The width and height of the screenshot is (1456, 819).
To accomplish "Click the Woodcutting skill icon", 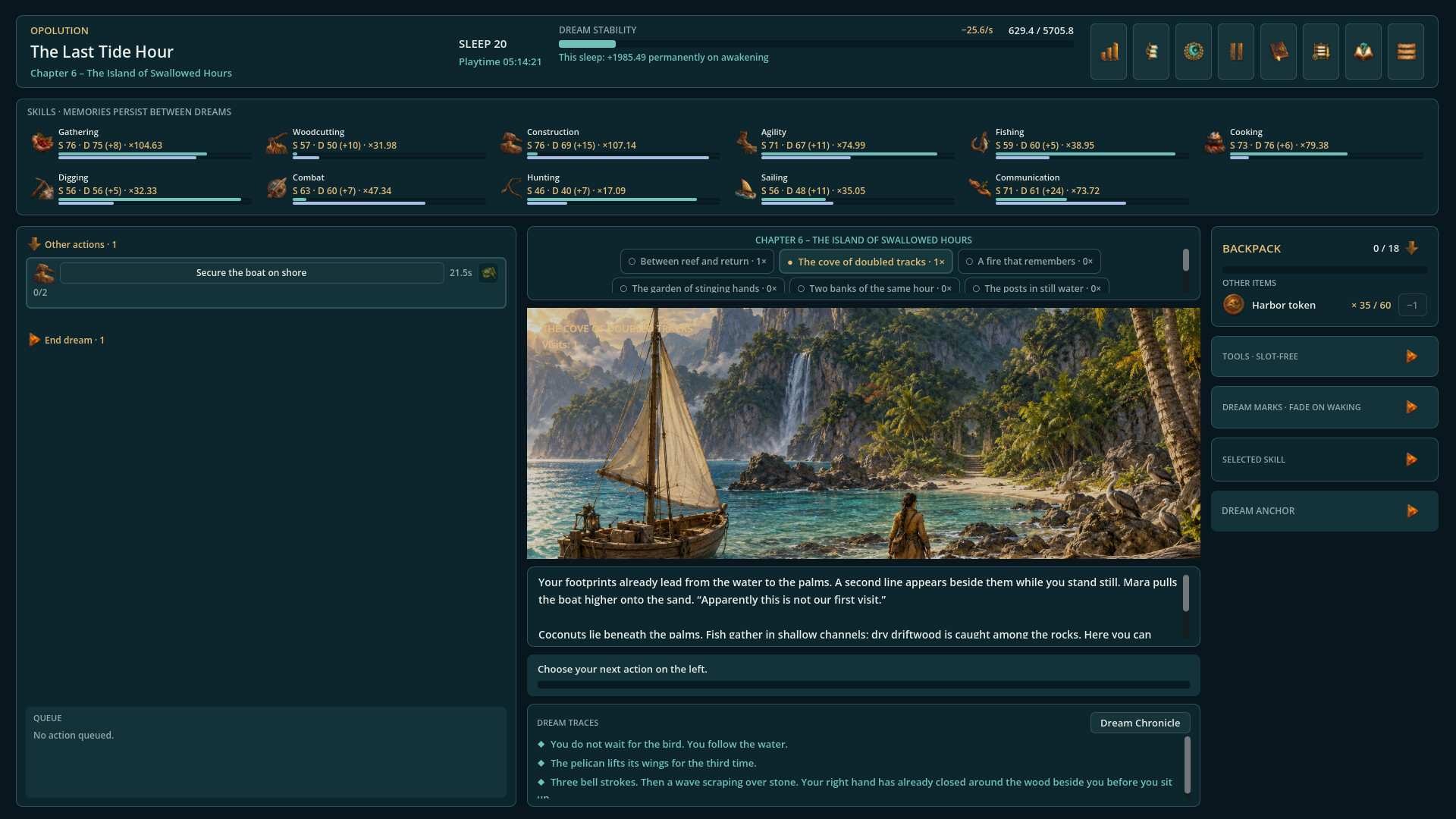I will tap(276, 142).
